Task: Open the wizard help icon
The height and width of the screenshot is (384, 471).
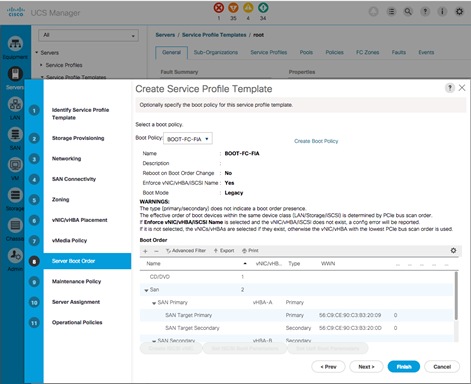Action: pos(450,88)
